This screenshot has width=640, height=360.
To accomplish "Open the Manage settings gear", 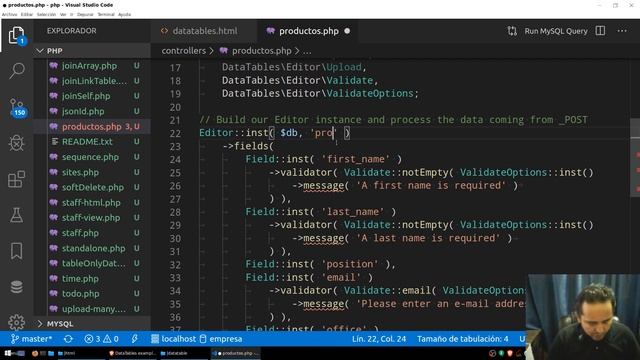I will point(17,322).
